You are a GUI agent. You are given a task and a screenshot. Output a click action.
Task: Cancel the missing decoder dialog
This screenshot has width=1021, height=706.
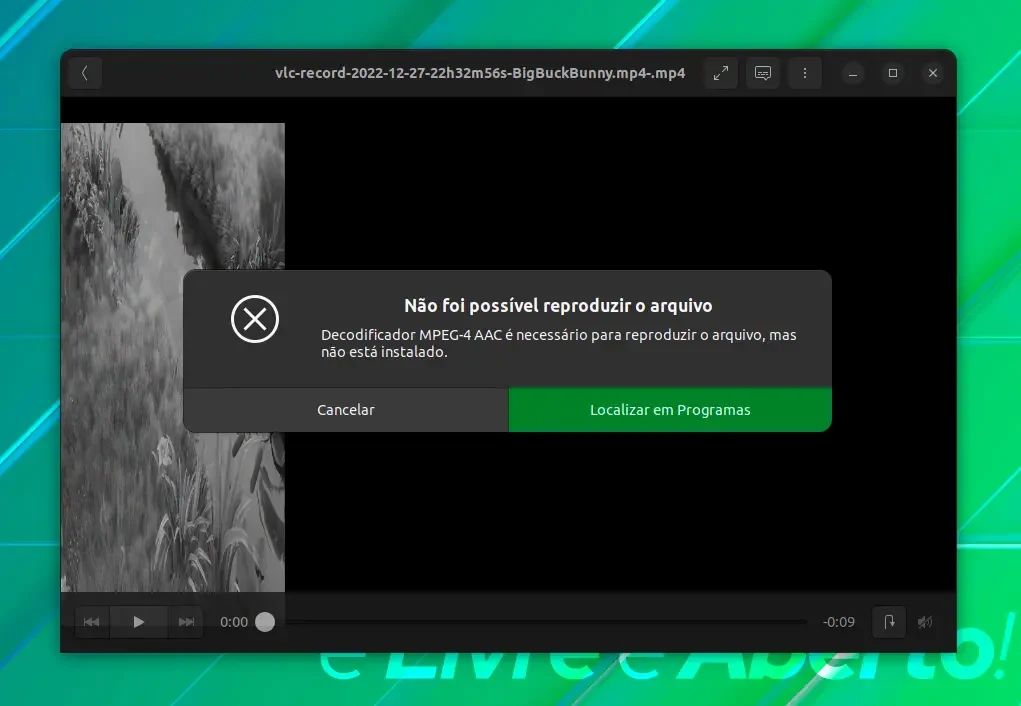point(346,410)
